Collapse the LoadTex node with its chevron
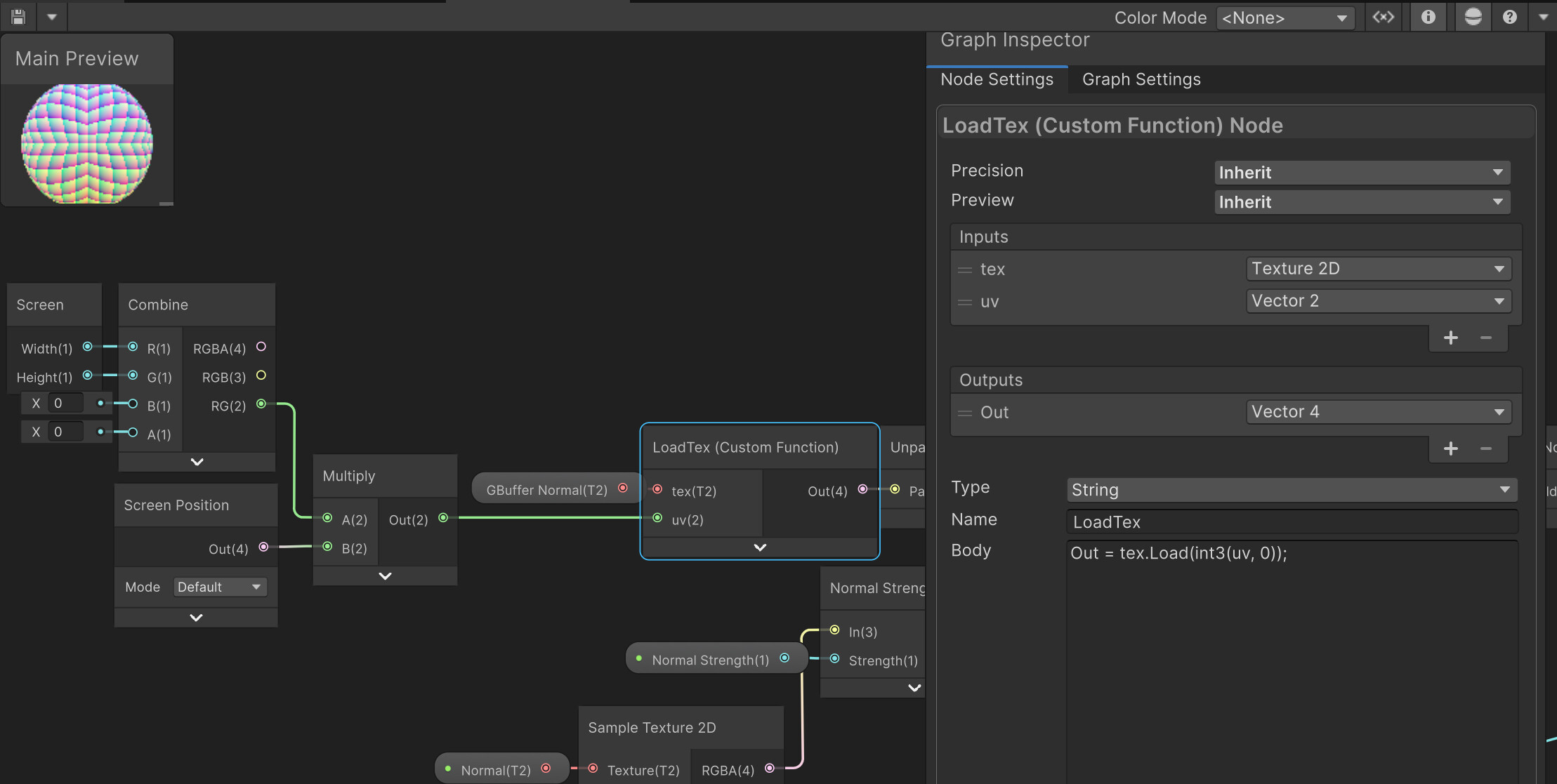The height and width of the screenshot is (784, 1557). click(759, 547)
